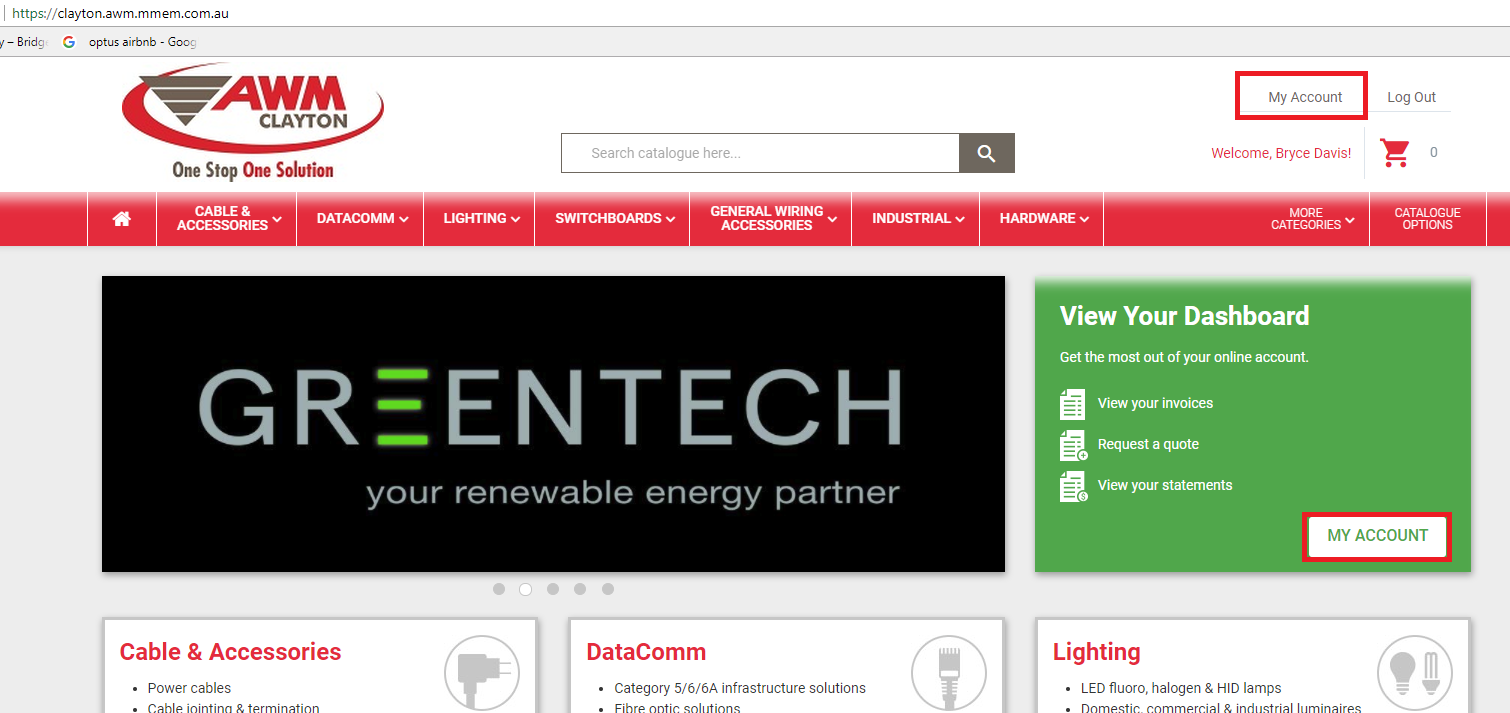Image resolution: width=1510 pixels, height=713 pixels.
Task: Open the Industrial dropdown menu
Action: point(917,218)
